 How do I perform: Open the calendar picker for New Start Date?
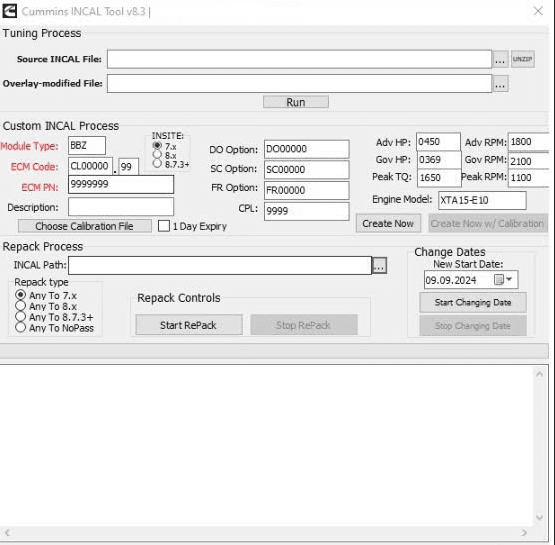[503, 280]
